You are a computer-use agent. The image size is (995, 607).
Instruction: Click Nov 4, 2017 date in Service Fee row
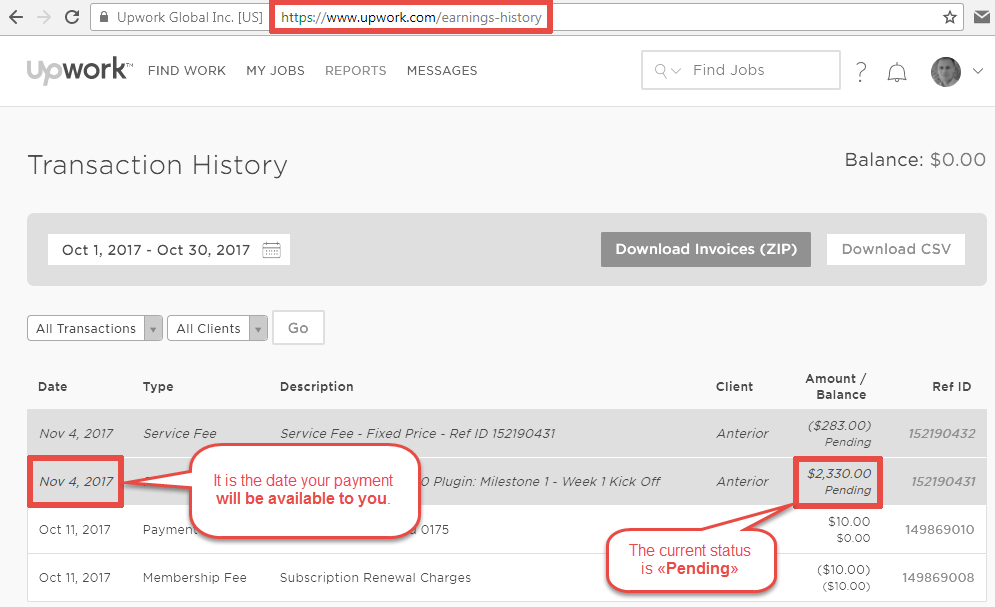(x=76, y=434)
